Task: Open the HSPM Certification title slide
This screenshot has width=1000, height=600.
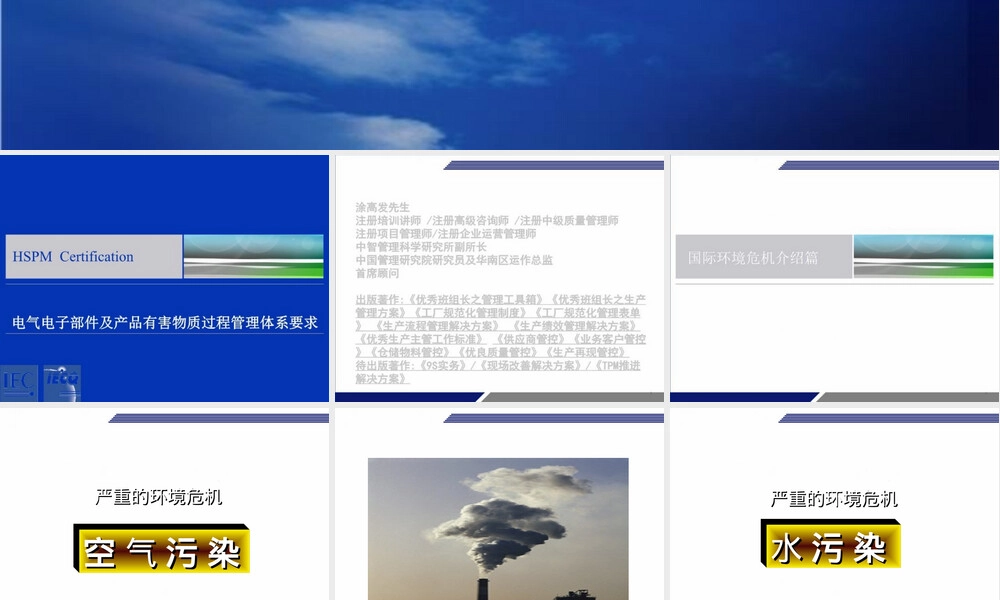Action: [165, 278]
